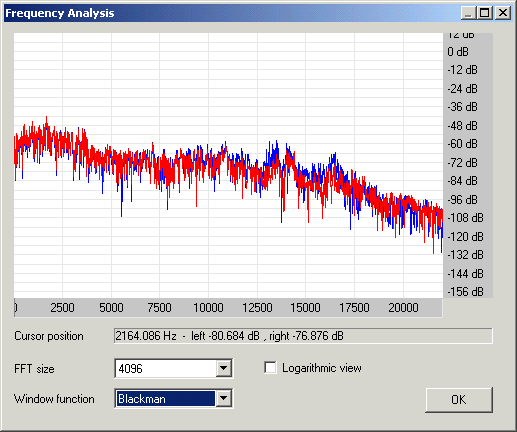
Task: Click the Frequency Analysis title bar
Action: (x=232, y=13)
